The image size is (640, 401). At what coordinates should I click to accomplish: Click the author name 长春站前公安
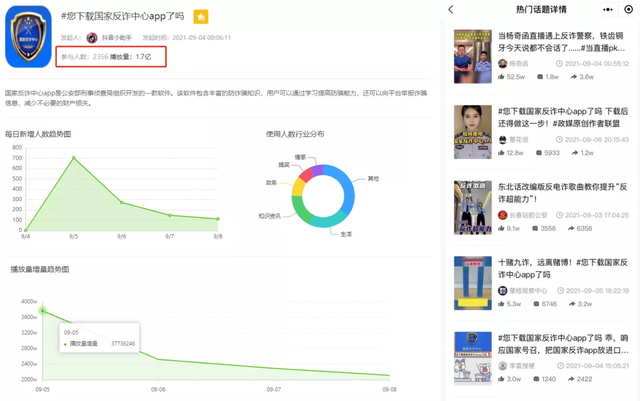point(528,215)
